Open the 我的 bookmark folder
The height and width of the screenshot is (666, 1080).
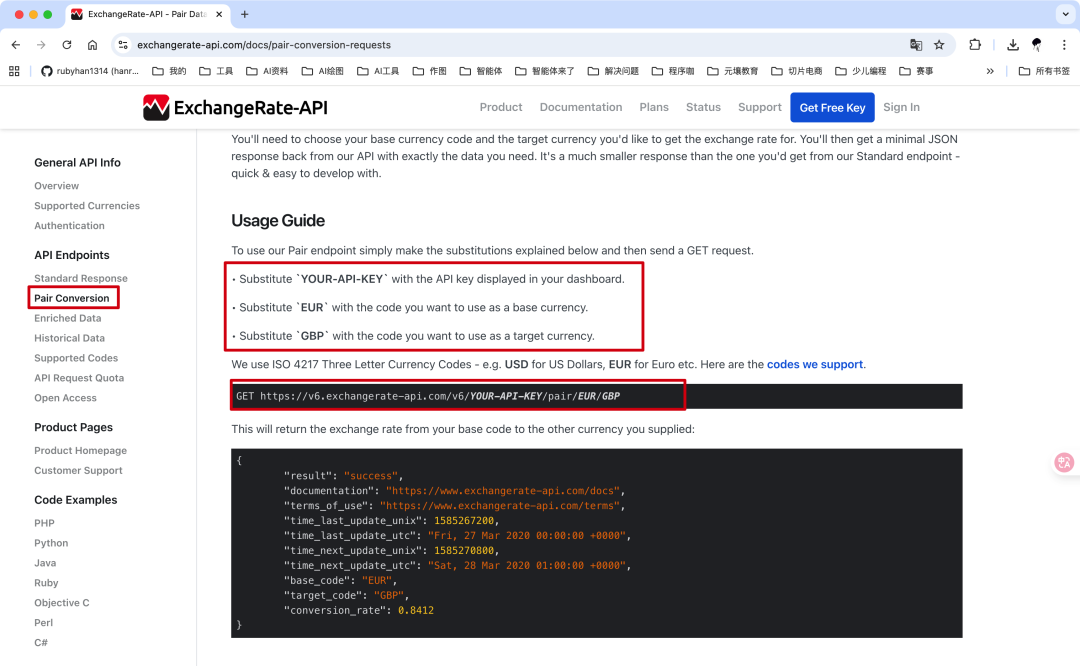(x=169, y=71)
